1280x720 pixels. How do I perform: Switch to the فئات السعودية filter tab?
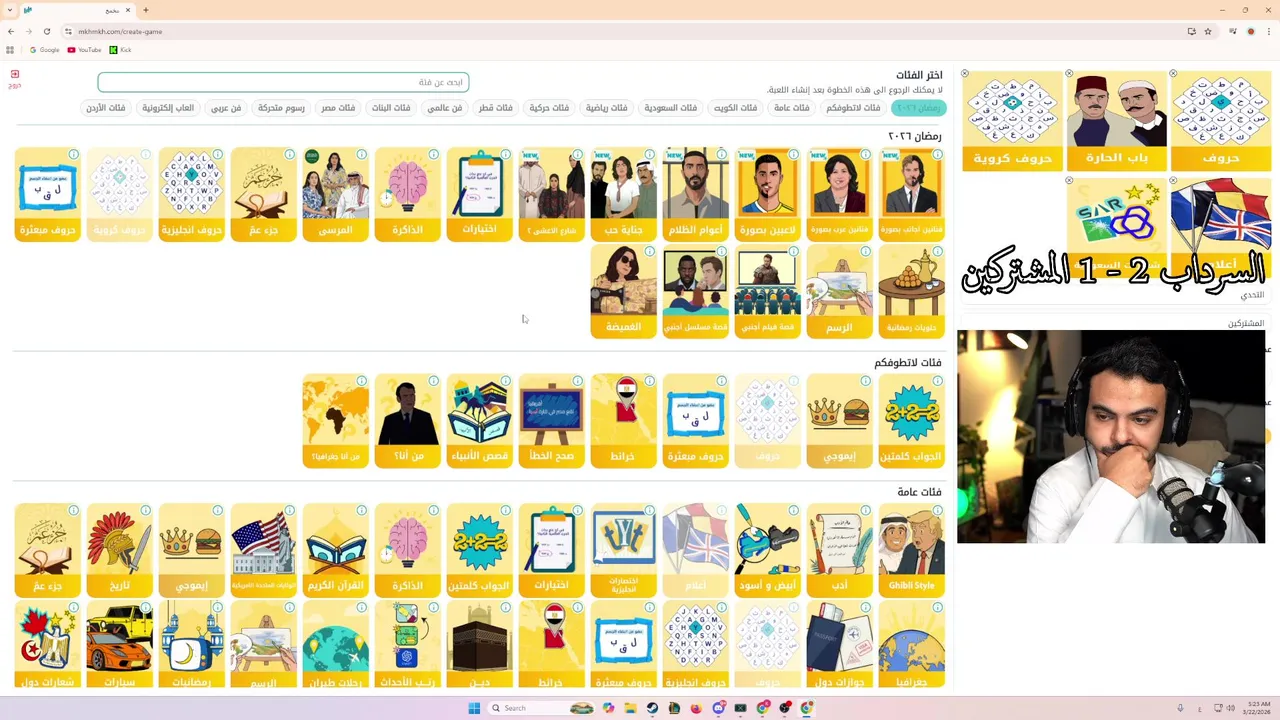pyautogui.click(x=670, y=108)
